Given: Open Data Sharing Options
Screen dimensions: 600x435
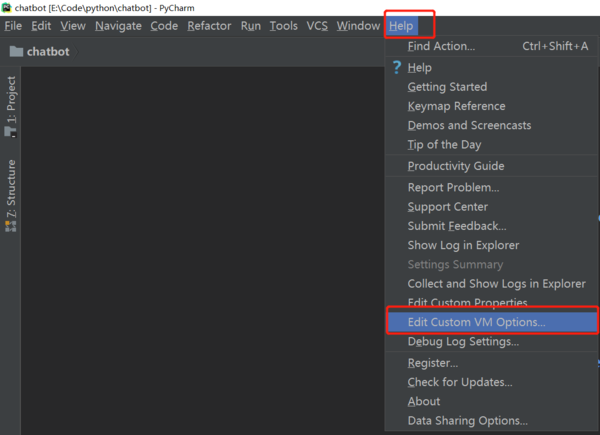Looking at the screenshot, I should tap(491, 421).
